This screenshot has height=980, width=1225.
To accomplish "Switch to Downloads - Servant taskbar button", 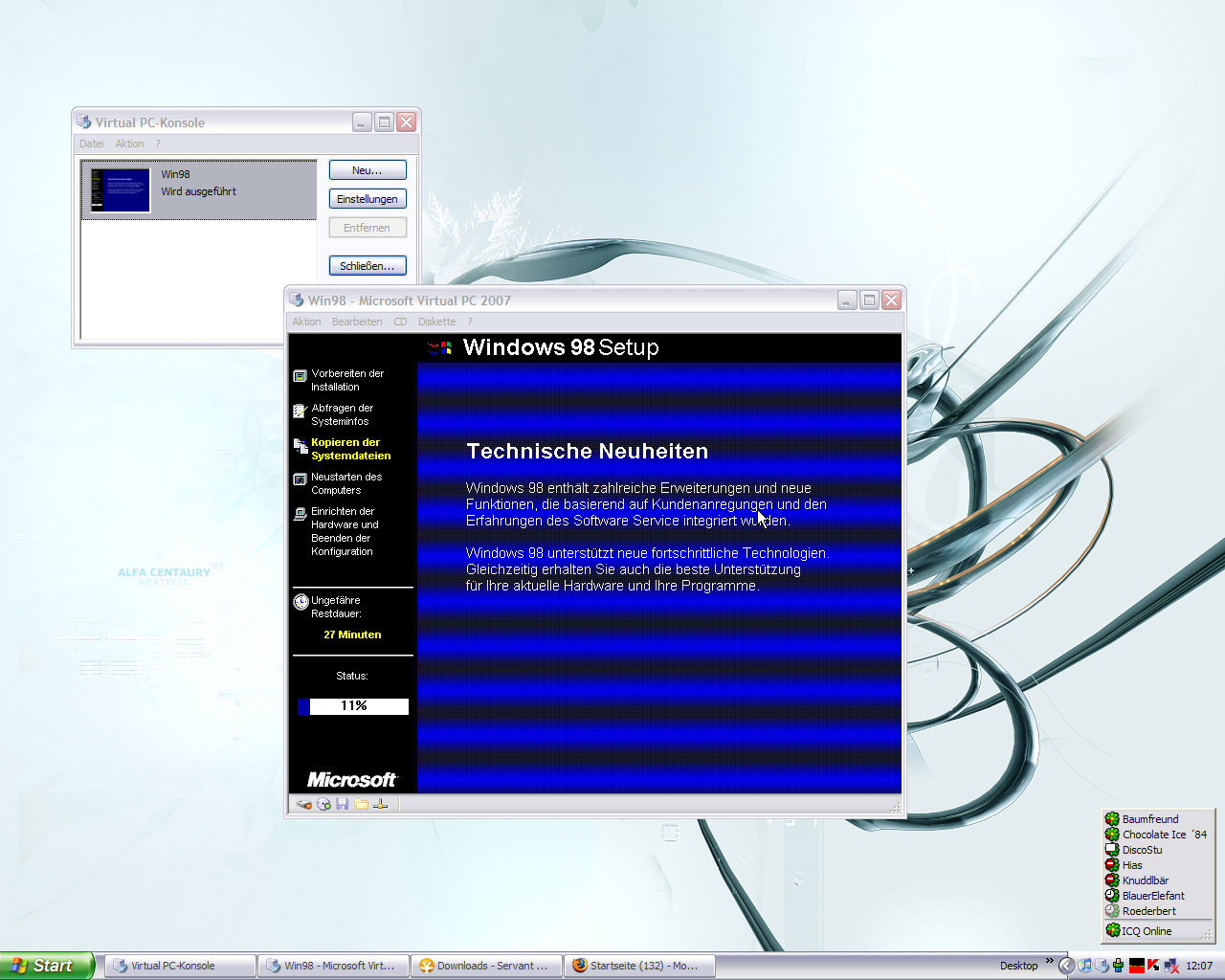I will tap(486, 967).
